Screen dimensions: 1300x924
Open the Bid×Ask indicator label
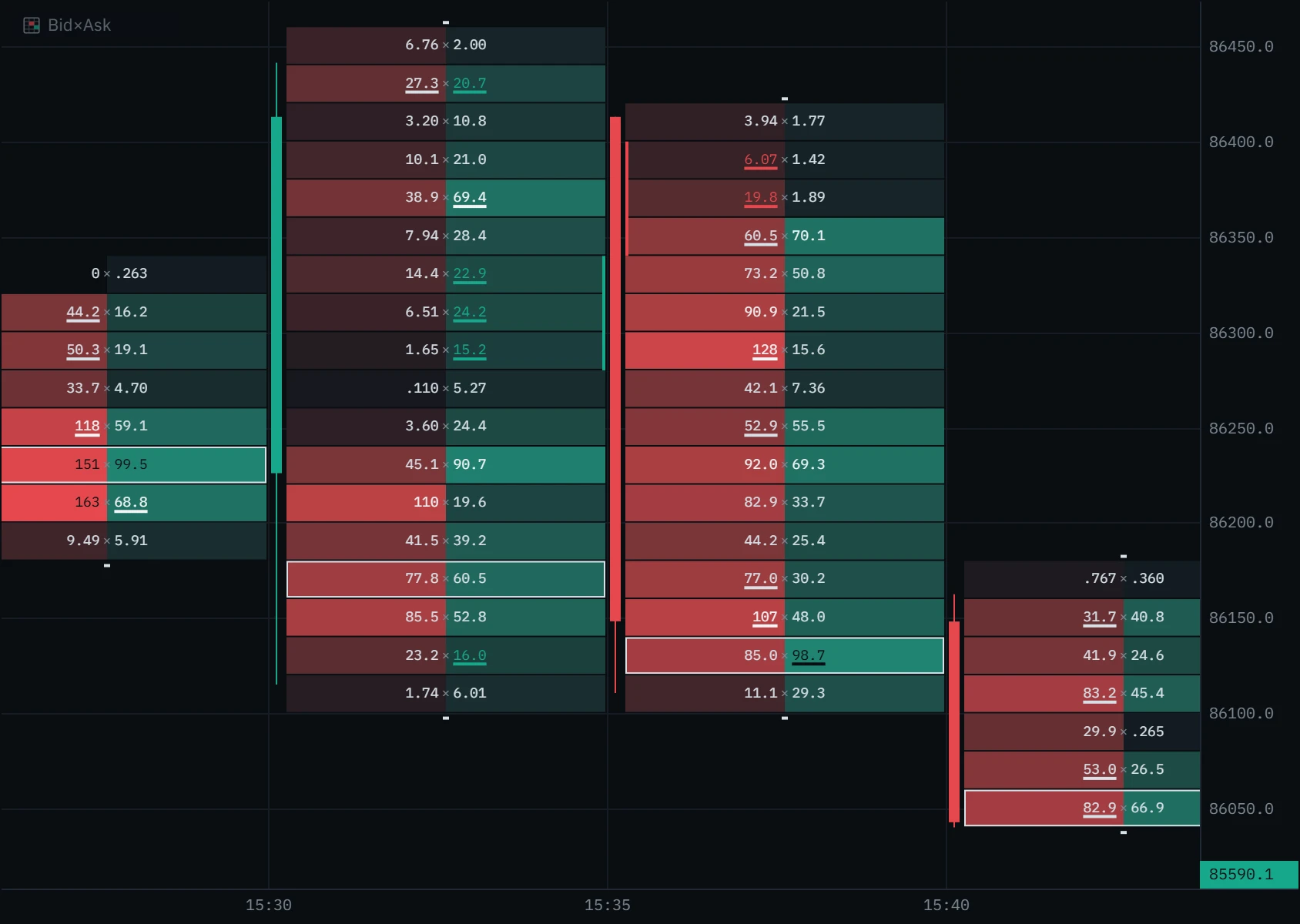point(79,25)
